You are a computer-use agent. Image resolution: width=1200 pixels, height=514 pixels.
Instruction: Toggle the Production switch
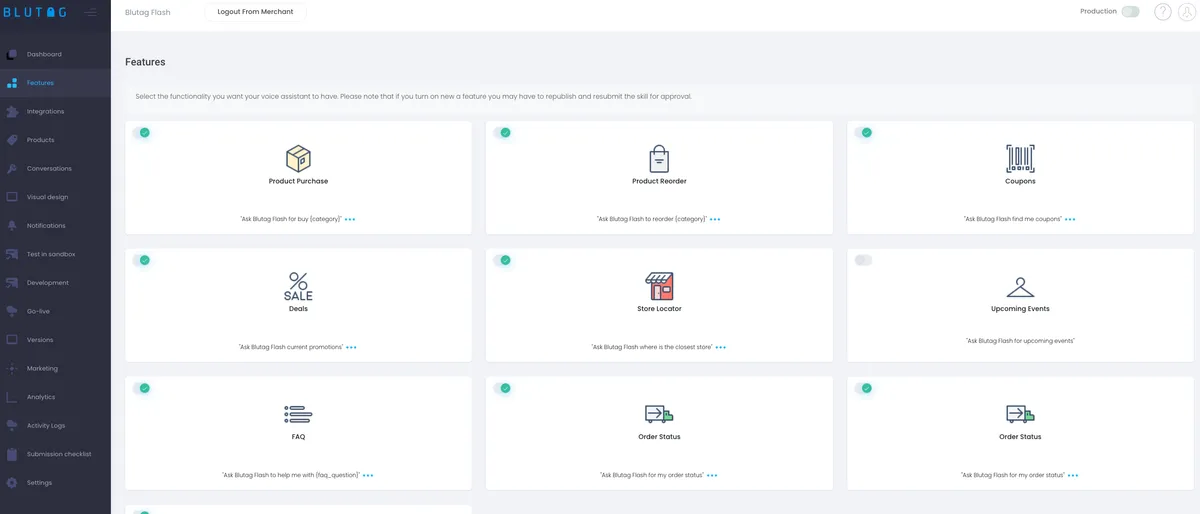tap(1130, 12)
